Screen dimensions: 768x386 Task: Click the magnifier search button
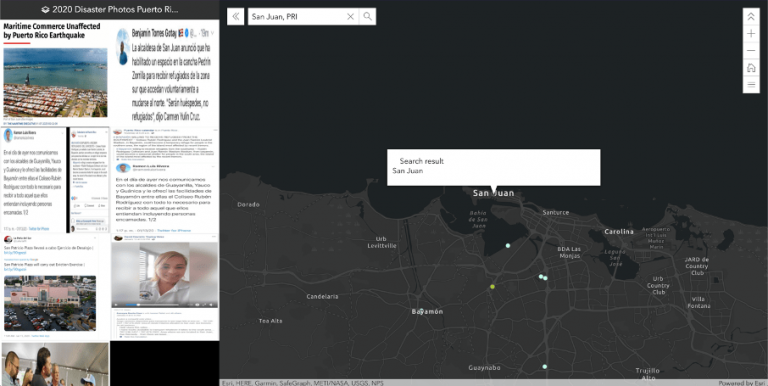point(367,17)
